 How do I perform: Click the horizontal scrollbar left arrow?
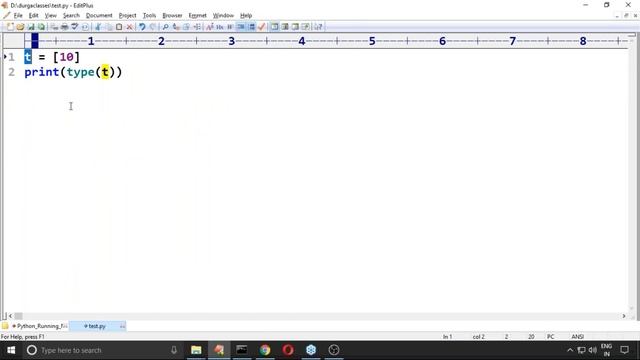pyautogui.click(x=10, y=316)
